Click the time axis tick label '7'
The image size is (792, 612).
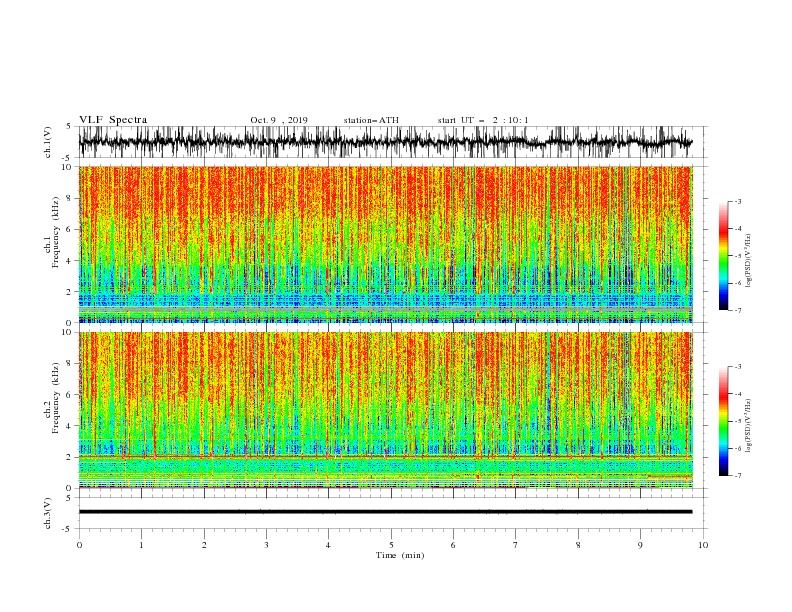pos(516,545)
